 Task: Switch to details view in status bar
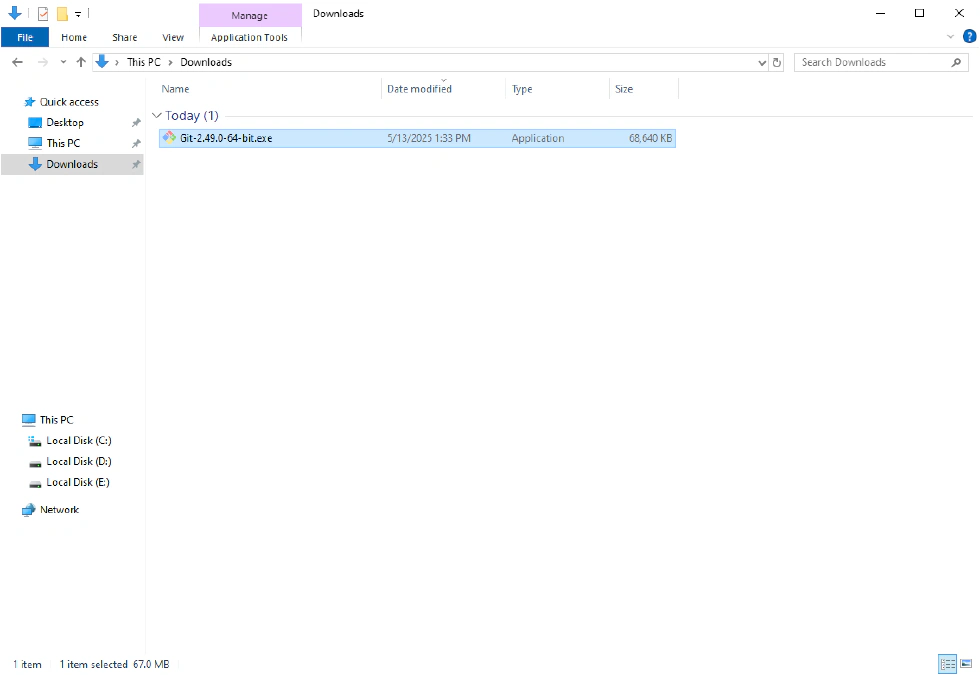tap(946, 664)
